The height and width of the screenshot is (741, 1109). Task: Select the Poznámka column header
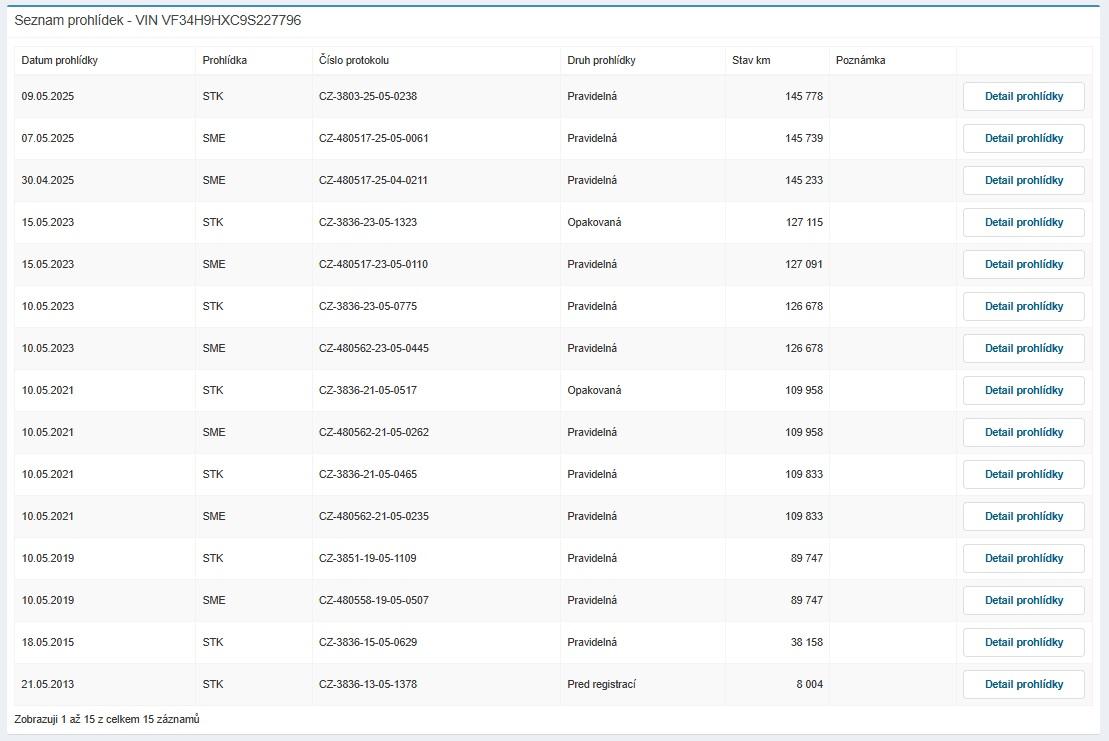click(x=860, y=60)
